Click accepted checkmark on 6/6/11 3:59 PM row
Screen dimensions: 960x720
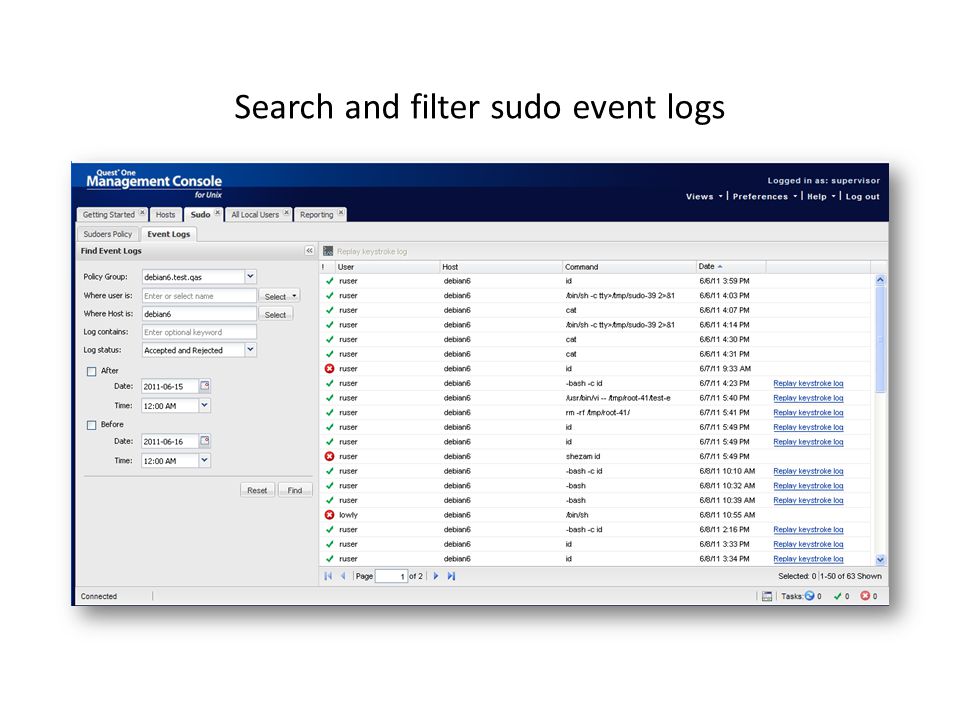(x=329, y=280)
